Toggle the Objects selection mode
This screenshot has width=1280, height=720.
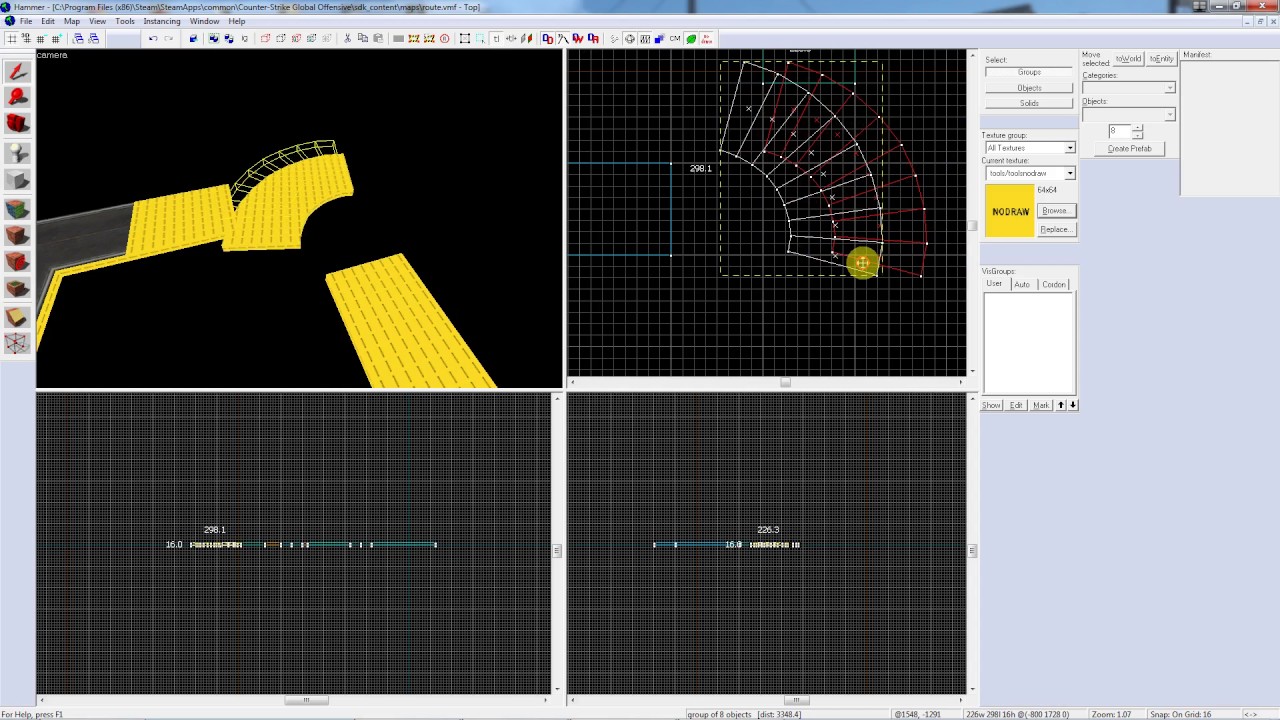tap(1029, 88)
